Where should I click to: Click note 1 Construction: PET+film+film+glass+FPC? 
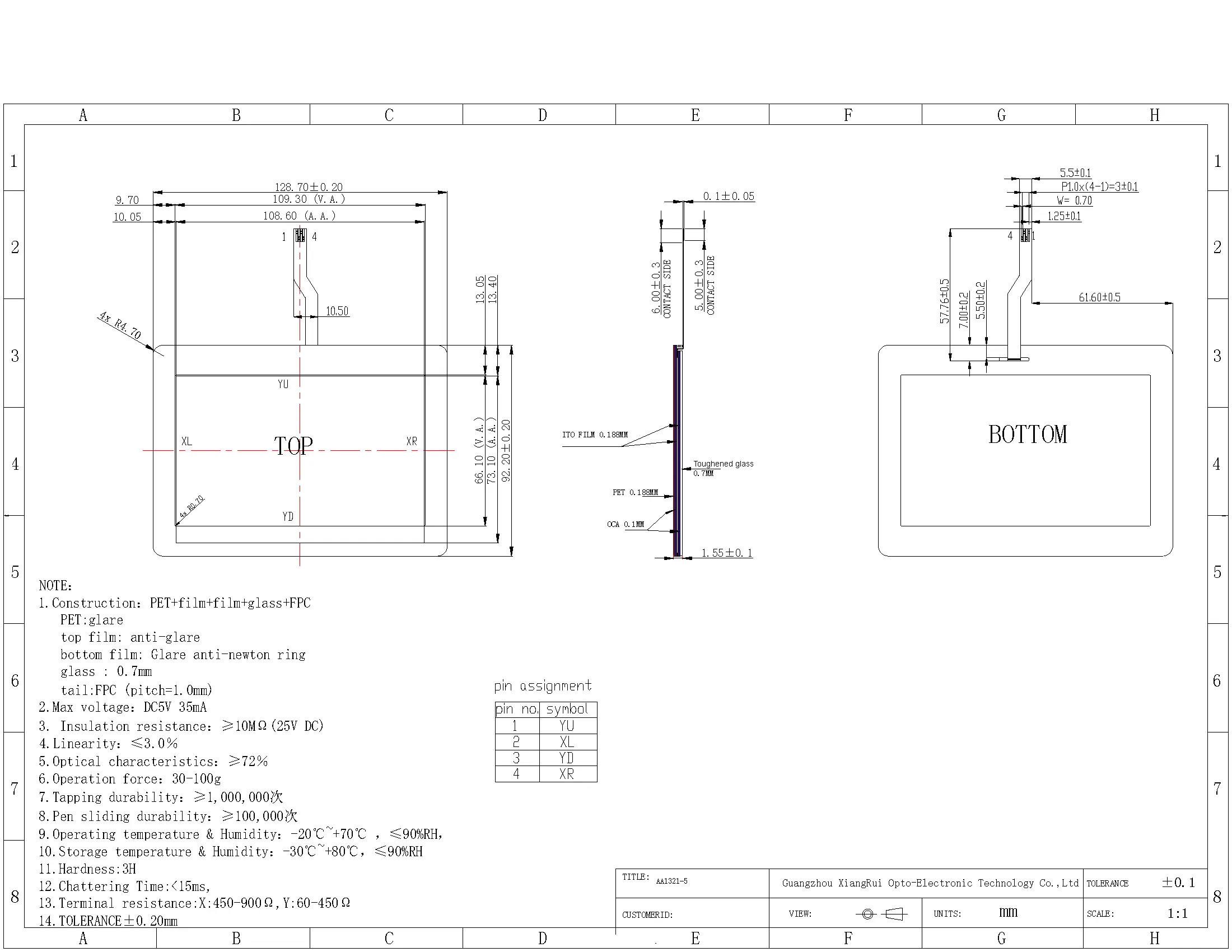(x=174, y=603)
